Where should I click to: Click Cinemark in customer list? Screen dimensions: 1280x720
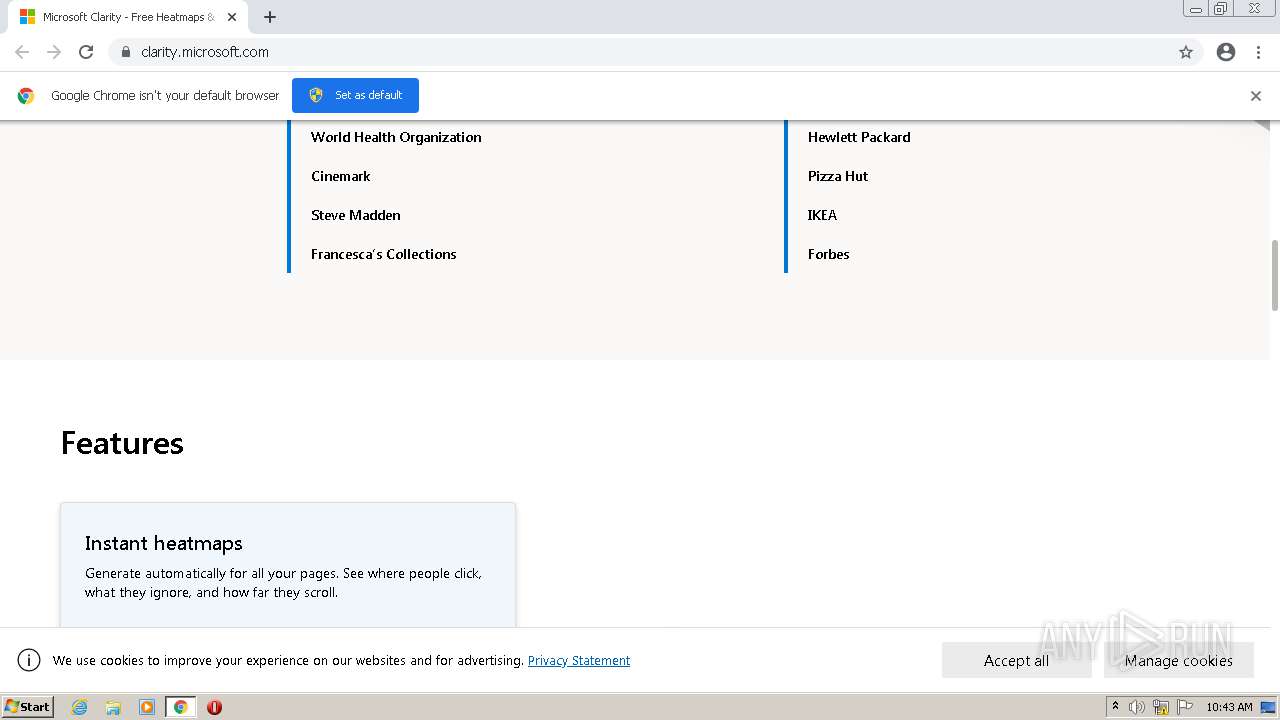[x=341, y=176]
